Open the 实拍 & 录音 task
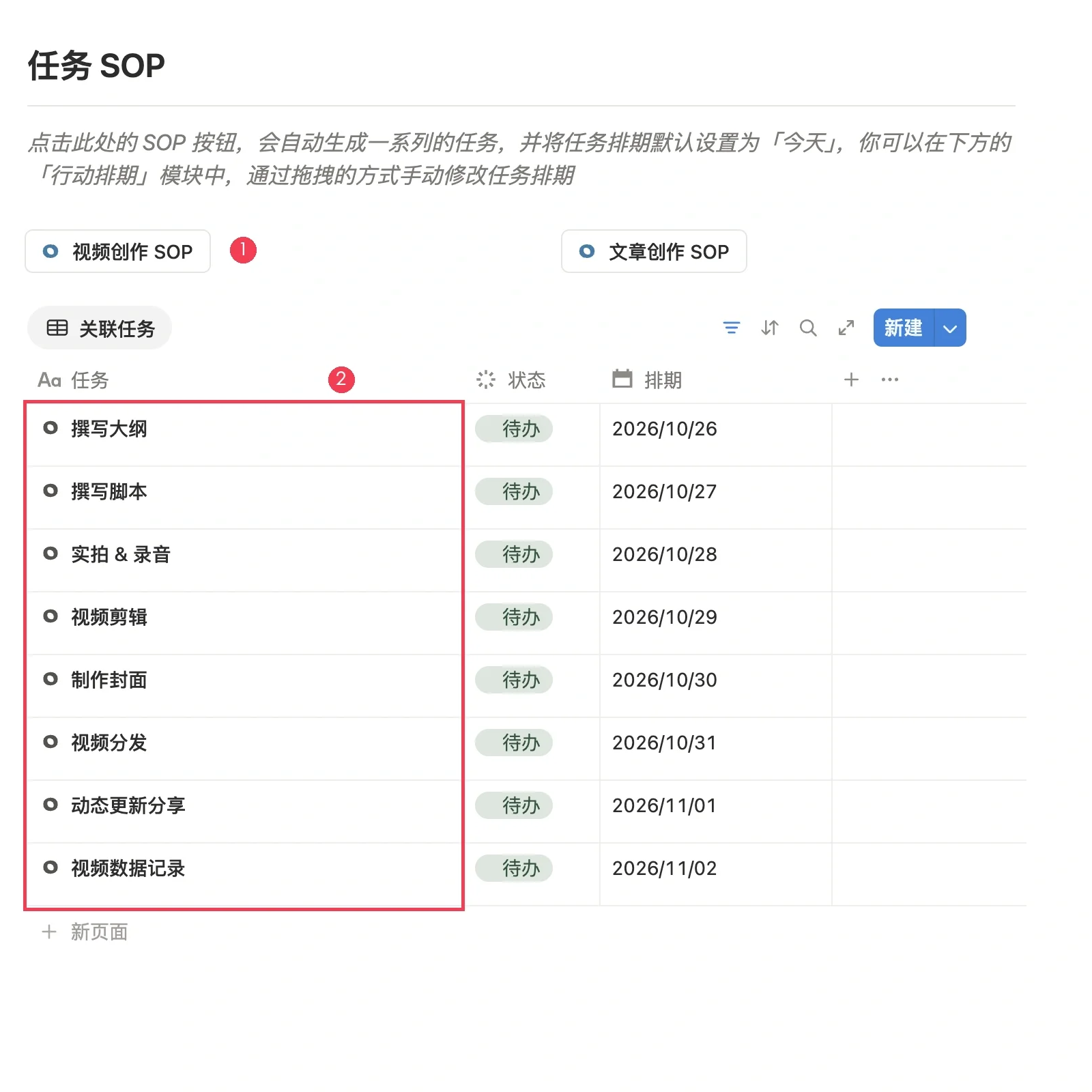The height and width of the screenshot is (1092, 1092). coord(121,554)
